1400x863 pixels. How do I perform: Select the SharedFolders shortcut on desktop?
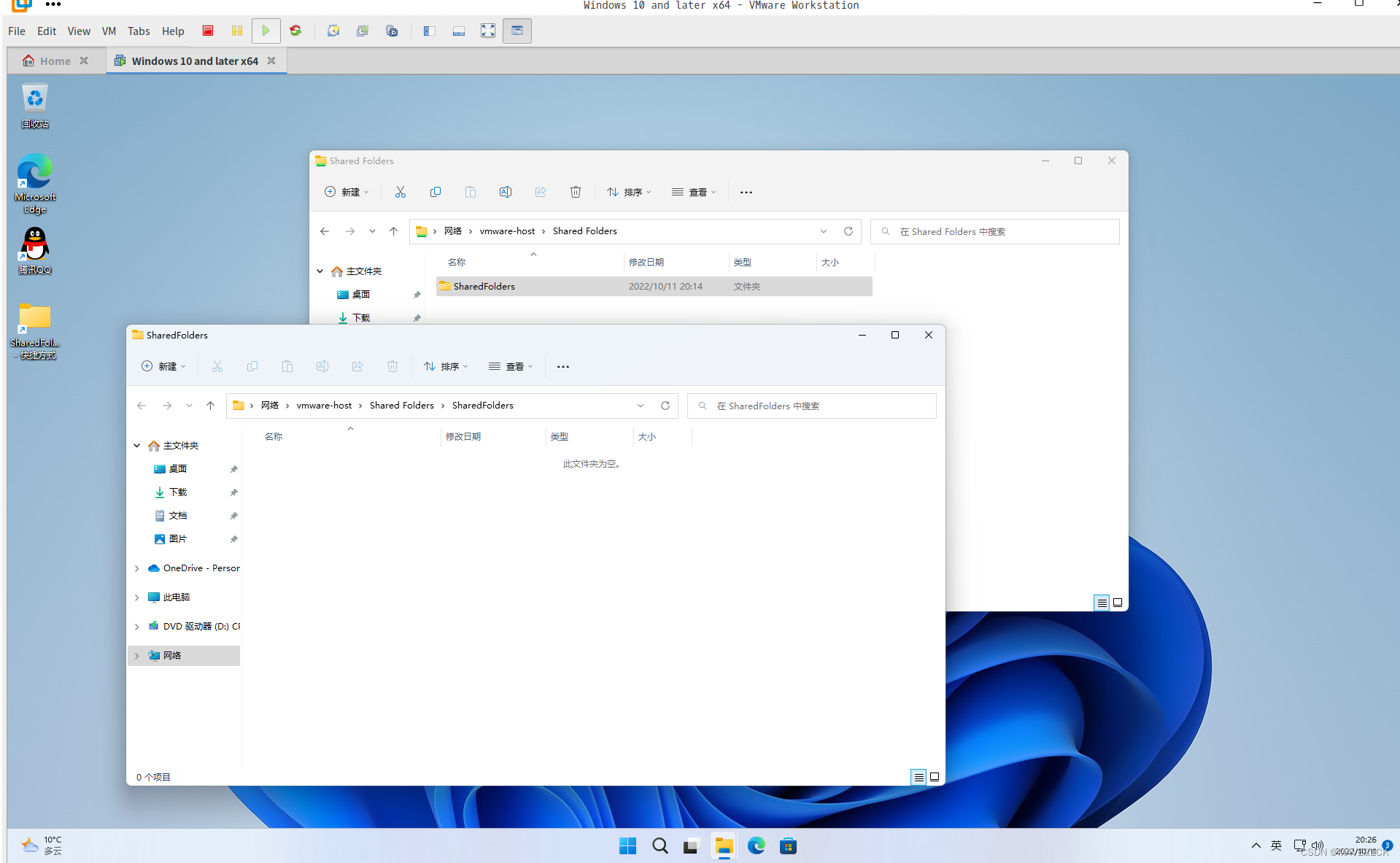tap(35, 331)
